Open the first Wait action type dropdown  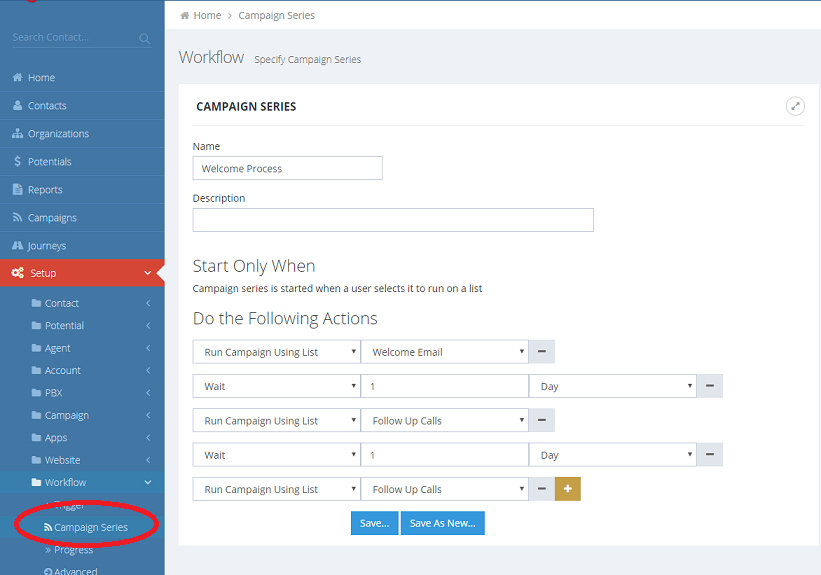pyautogui.click(x=276, y=386)
